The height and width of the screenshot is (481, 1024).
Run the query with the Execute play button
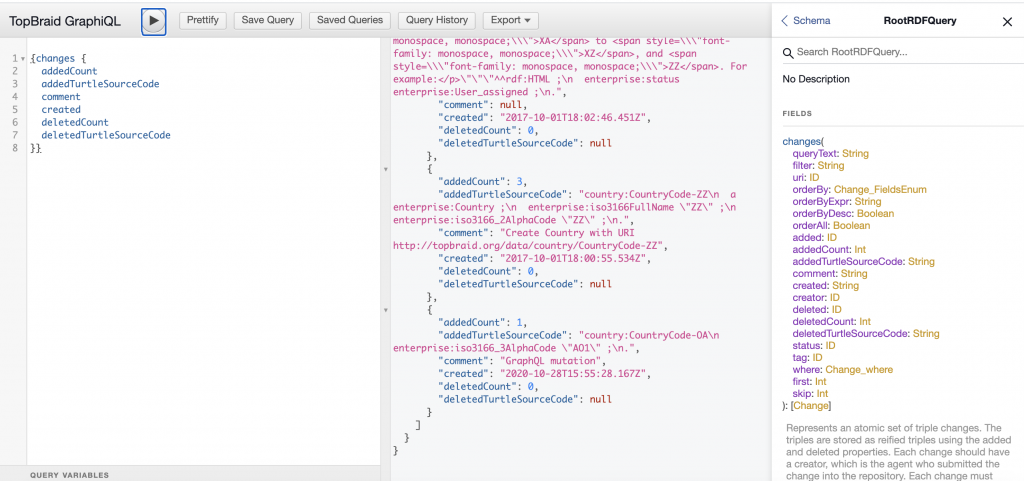coord(153,20)
